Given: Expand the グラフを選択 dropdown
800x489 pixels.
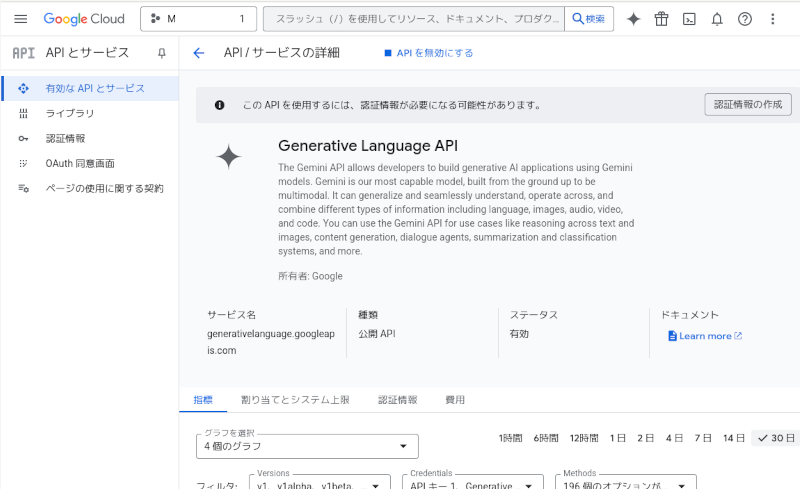Looking at the screenshot, I should pos(307,446).
